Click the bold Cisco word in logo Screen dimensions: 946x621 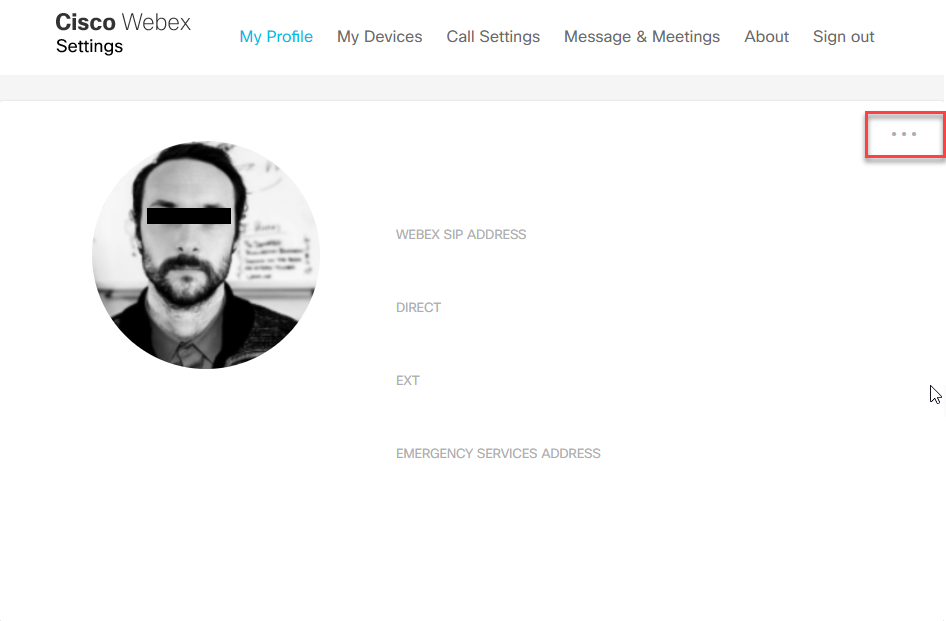(x=85, y=23)
